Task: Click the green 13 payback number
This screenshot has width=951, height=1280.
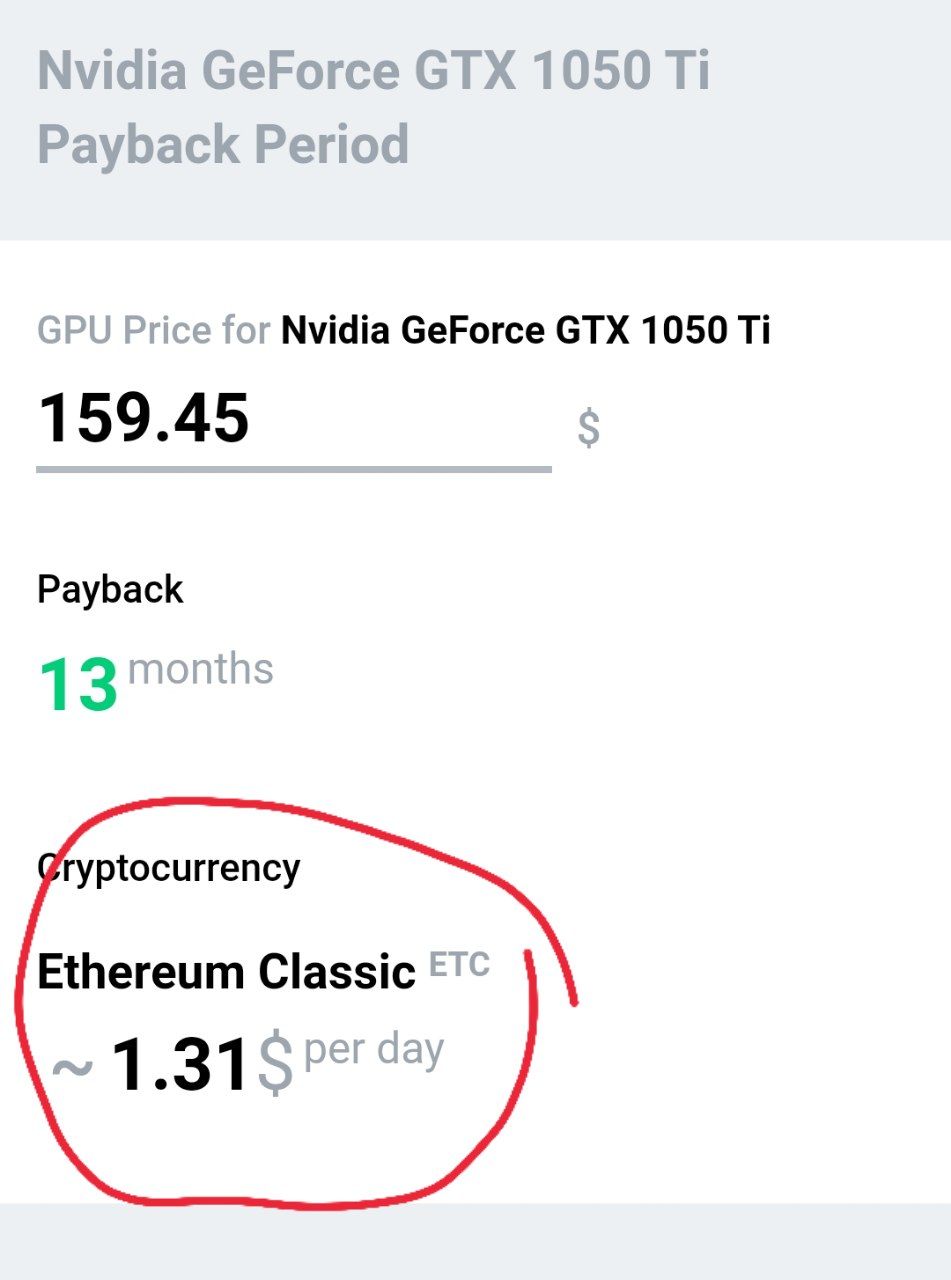Action: 78,685
